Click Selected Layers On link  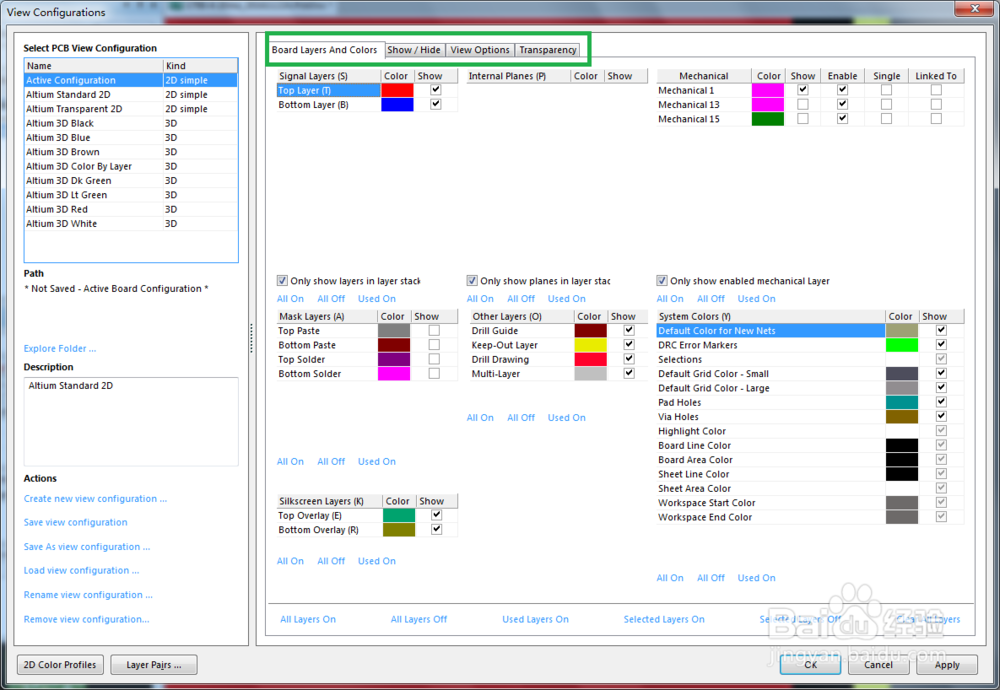tap(664, 619)
